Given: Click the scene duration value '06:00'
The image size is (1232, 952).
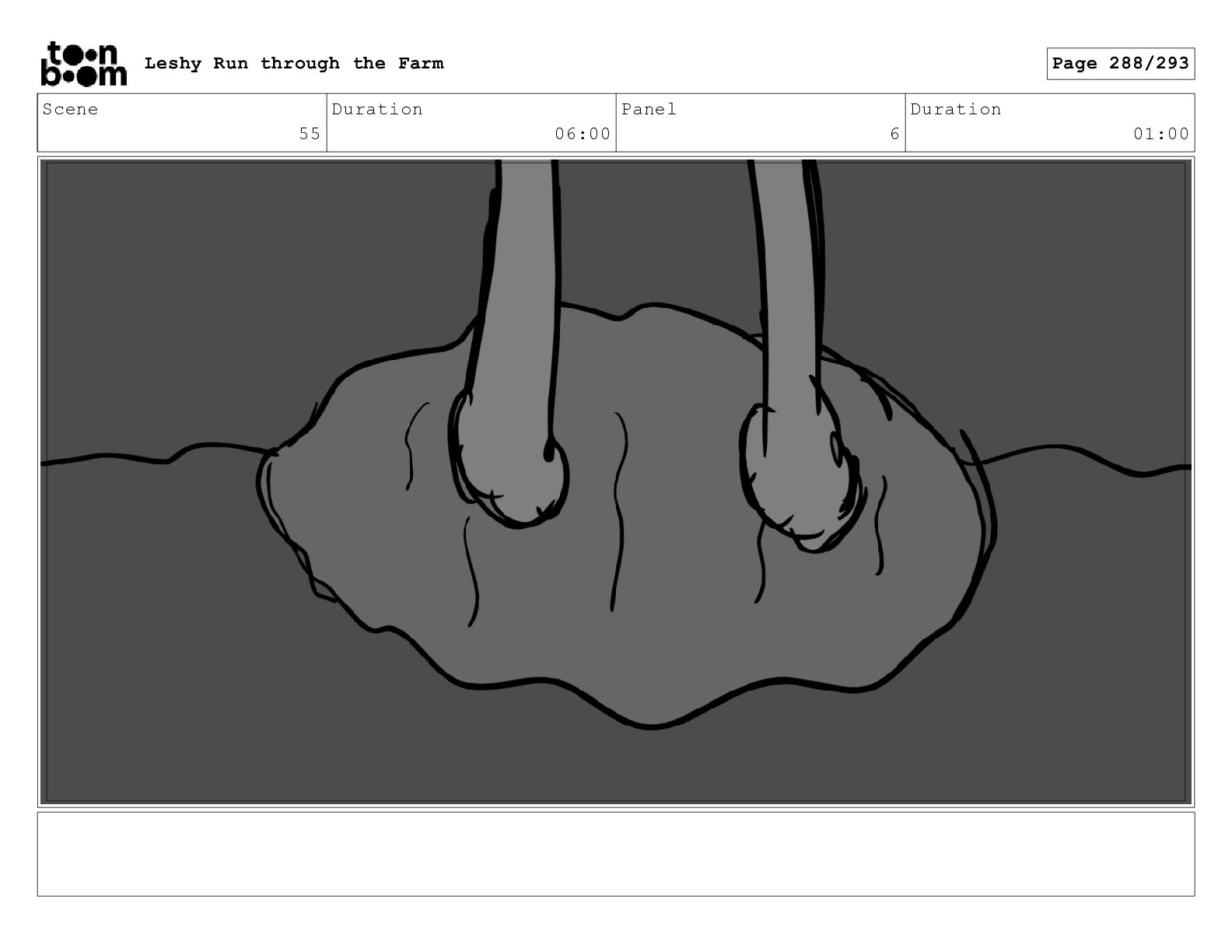Looking at the screenshot, I should pyautogui.click(x=583, y=134).
